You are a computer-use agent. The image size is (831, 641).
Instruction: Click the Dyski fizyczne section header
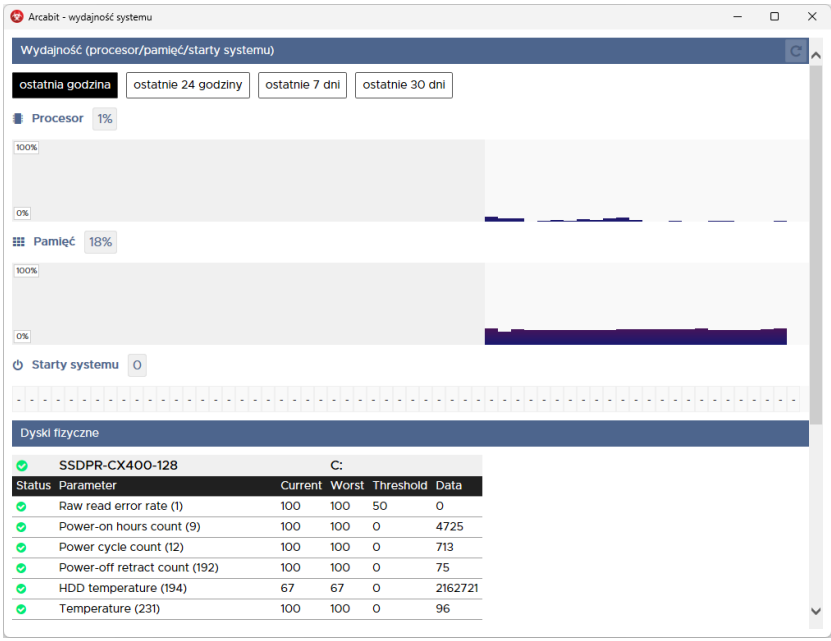410,433
